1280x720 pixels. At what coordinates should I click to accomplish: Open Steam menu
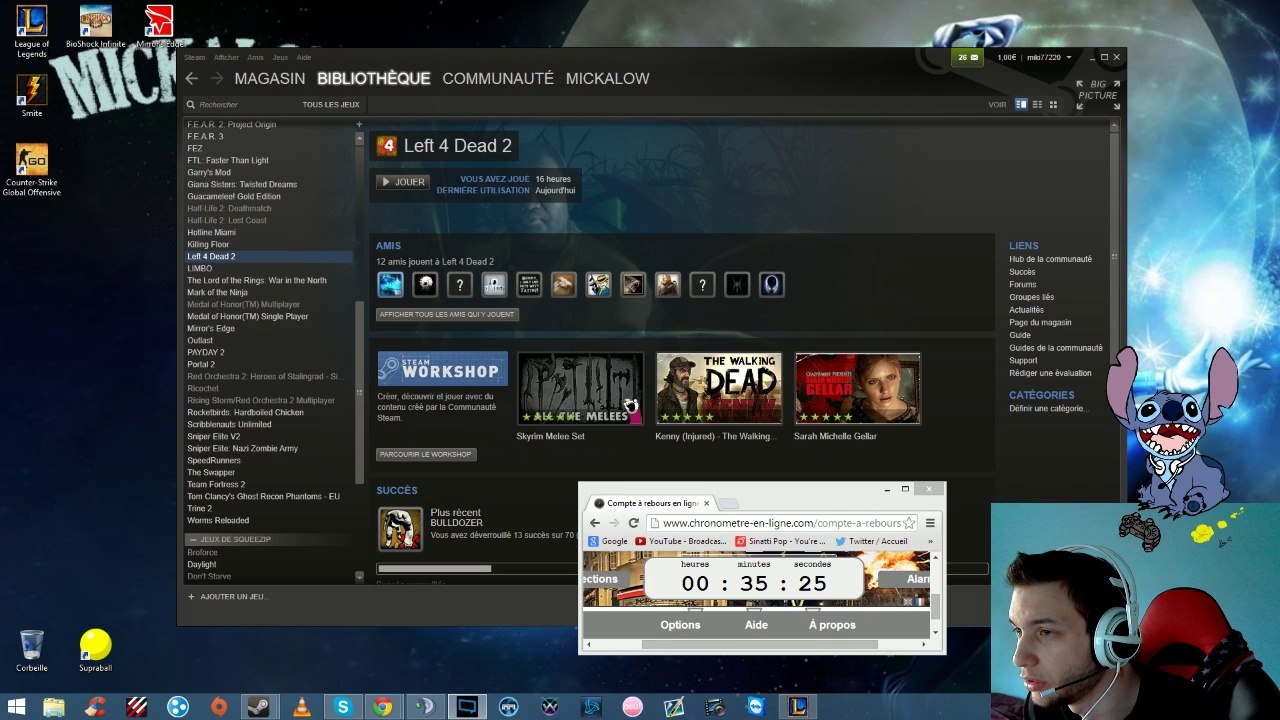[x=194, y=57]
